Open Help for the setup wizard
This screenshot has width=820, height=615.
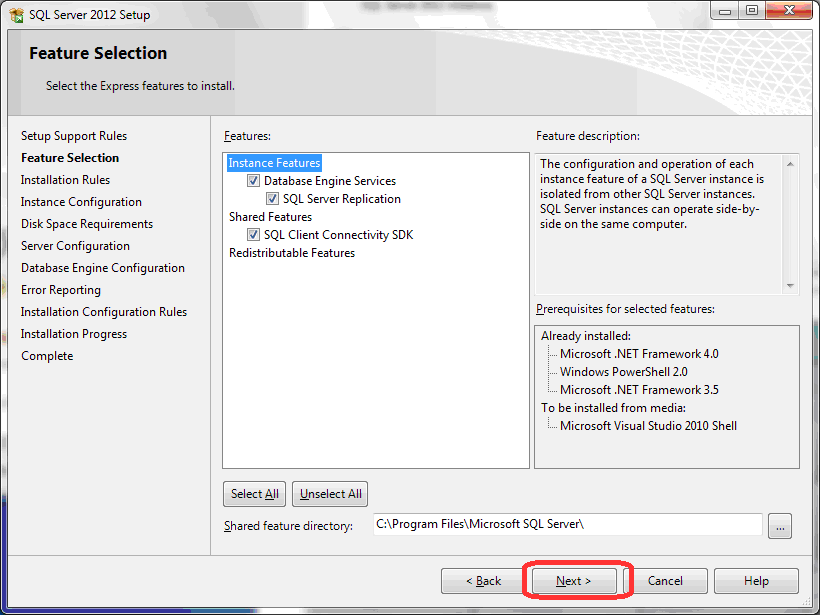pyautogui.click(x=756, y=581)
